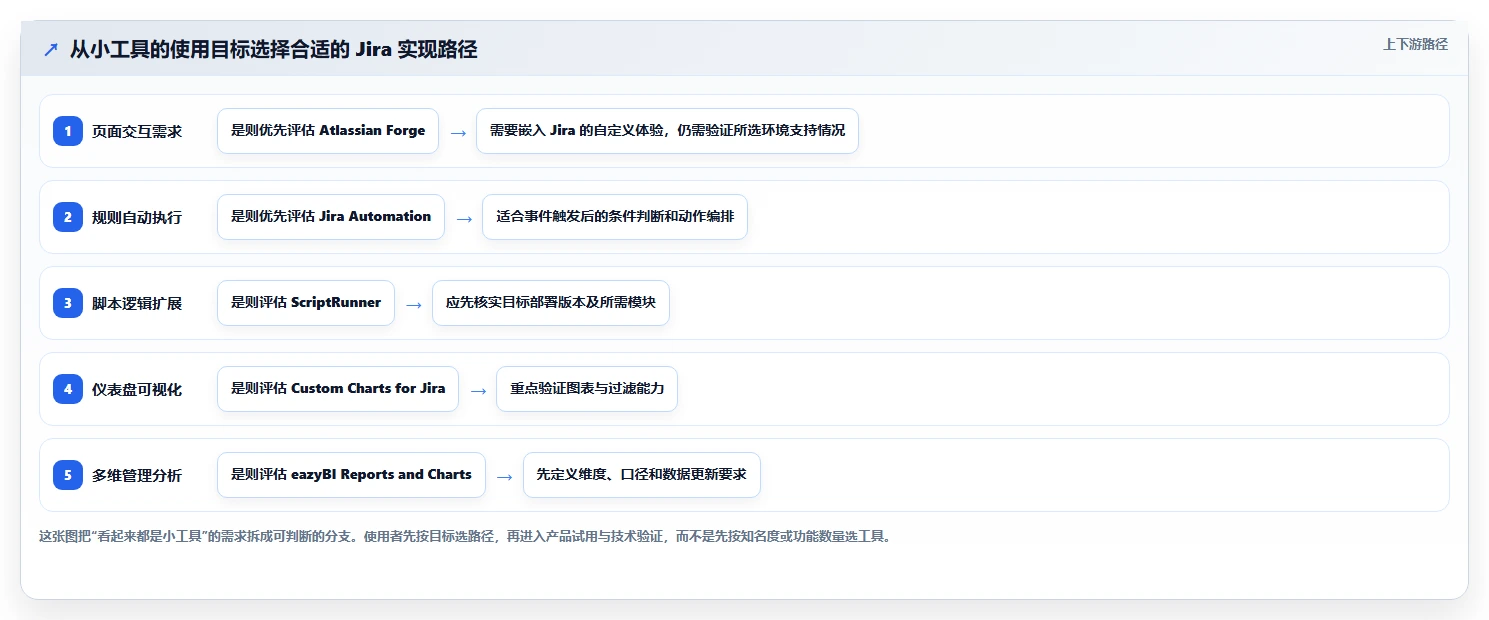Click the footer note starting 这张图把
1489x620 pixels.
pos(465,536)
